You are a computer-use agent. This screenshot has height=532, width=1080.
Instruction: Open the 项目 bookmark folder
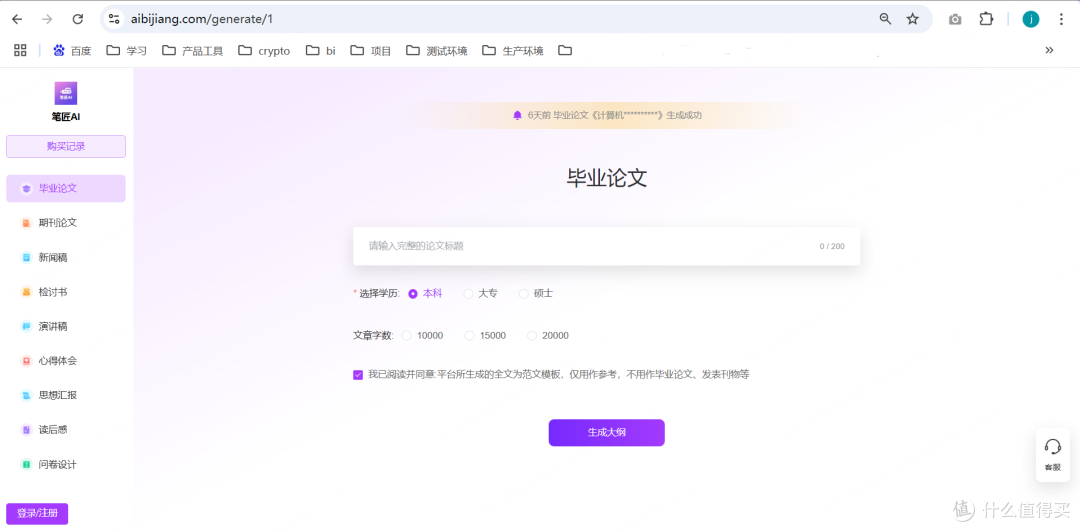pyautogui.click(x=371, y=50)
